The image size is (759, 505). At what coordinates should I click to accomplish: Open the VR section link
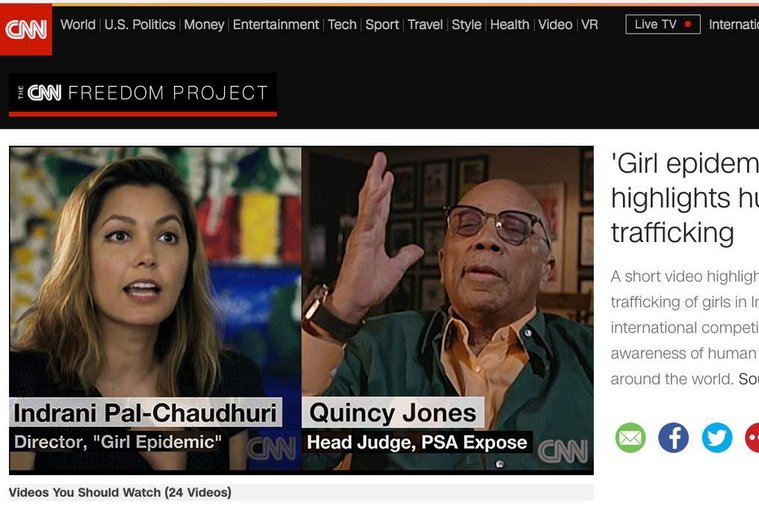589,24
